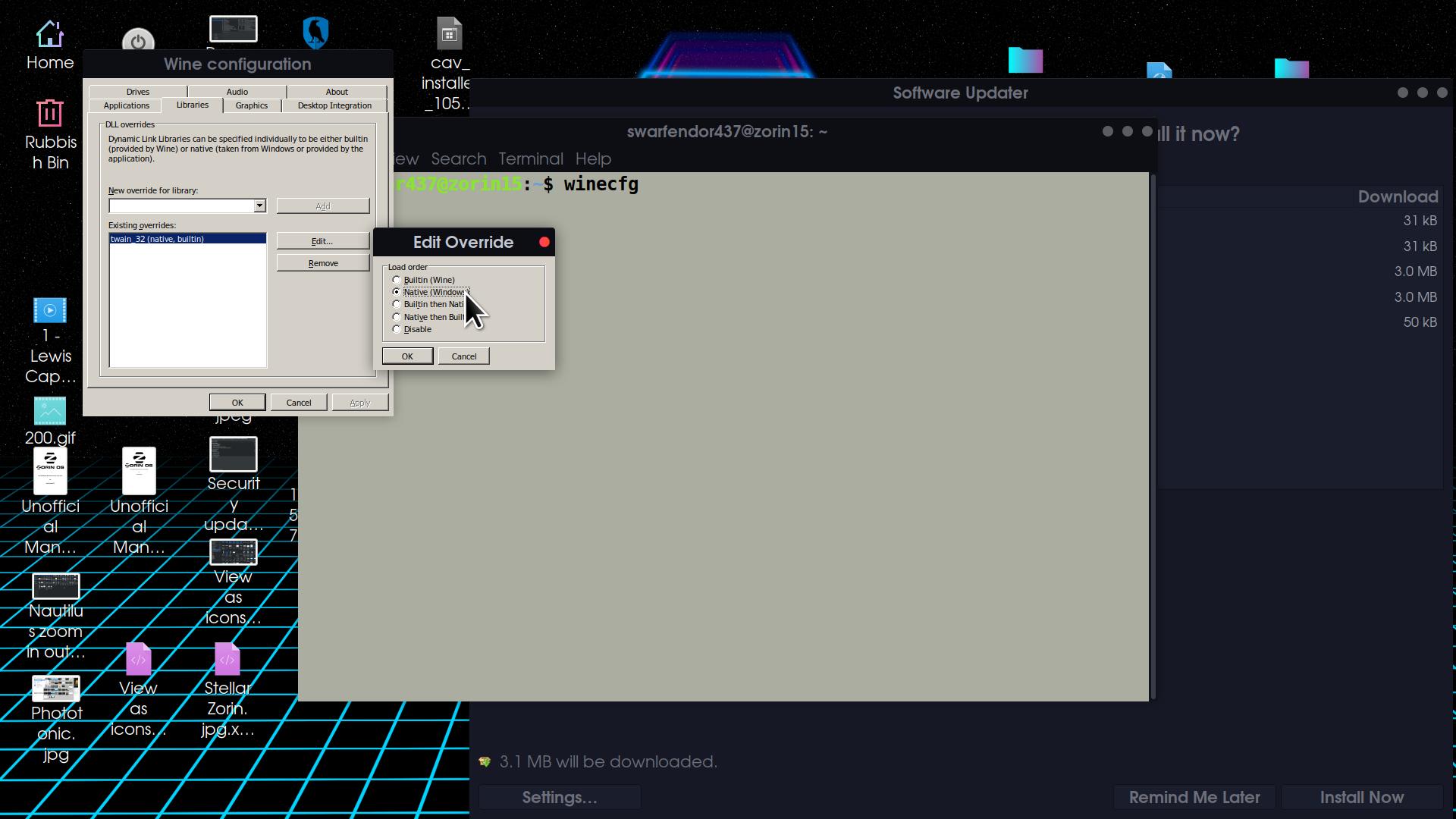Open the cav_installer desktop file icon
The image size is (1456, 819).
pyautogui.click(x=449, y=35)
